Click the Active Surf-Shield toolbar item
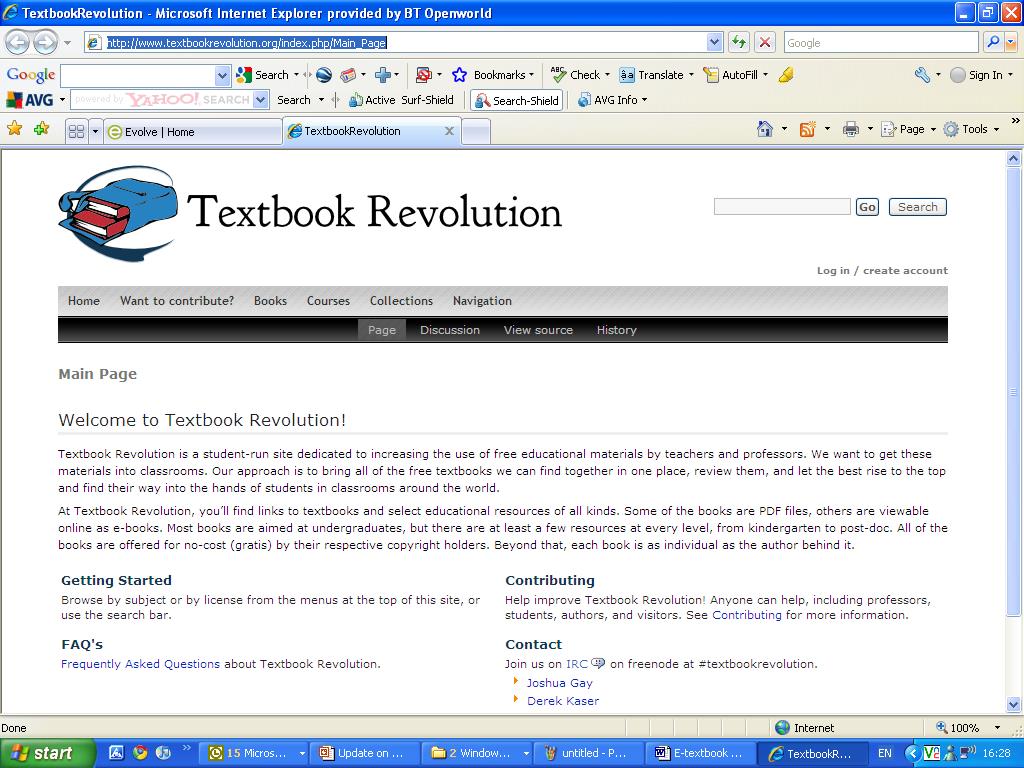Image resolution: width=1024 pixels, height=768 pixels. pyautogui.click(x=401, y=100)
